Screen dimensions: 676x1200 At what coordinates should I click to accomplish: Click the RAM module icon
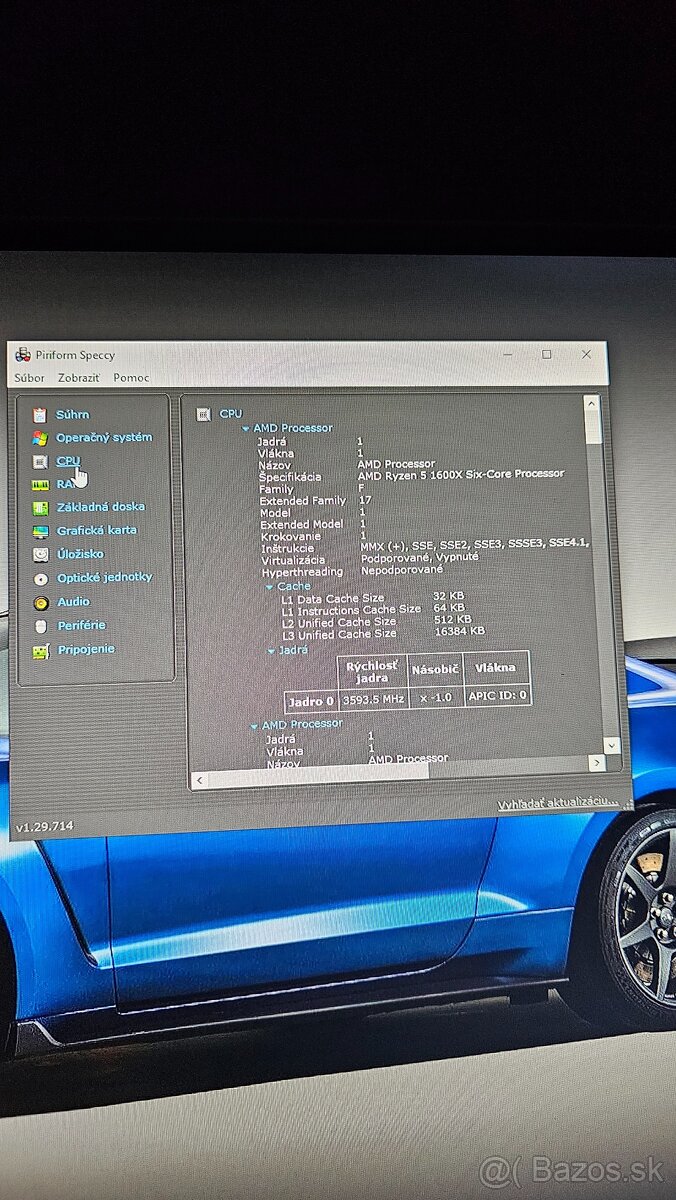coord(40,484)
